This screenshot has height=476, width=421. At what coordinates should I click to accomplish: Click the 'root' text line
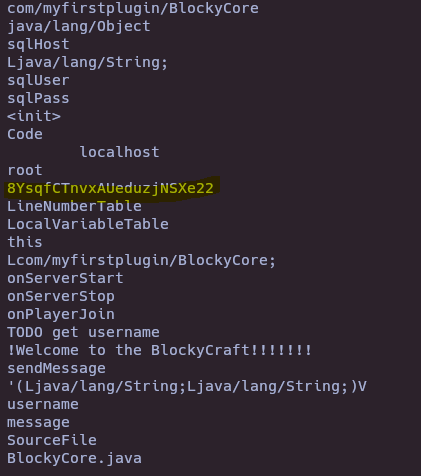pos(25,170)
